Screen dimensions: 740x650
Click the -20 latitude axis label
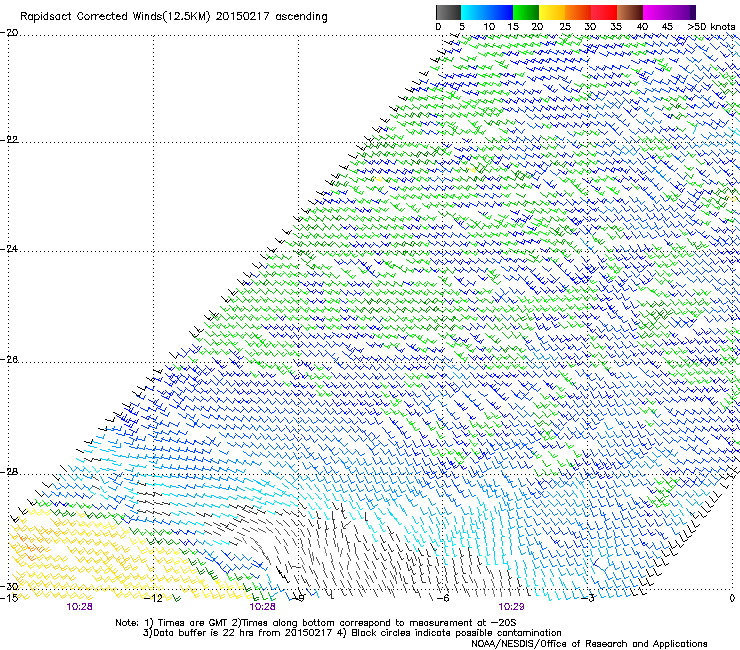click(9, 33)
